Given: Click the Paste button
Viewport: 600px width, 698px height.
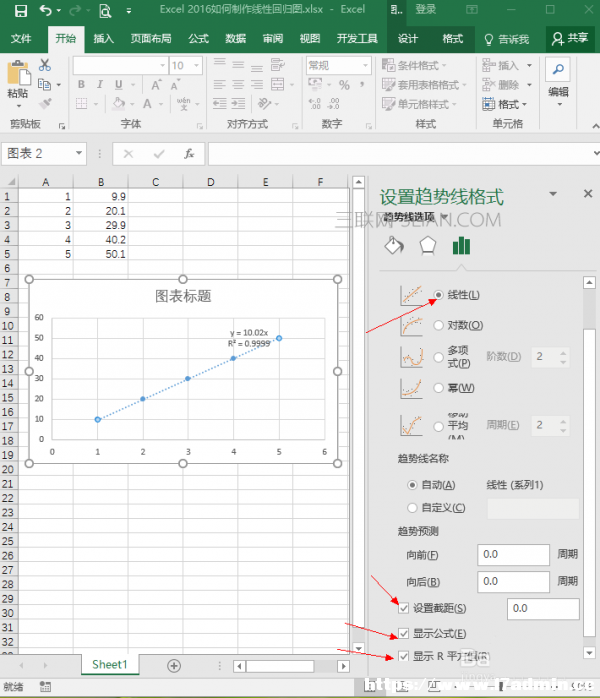Looking at the screenshot, I should click(x=18, y=84).
